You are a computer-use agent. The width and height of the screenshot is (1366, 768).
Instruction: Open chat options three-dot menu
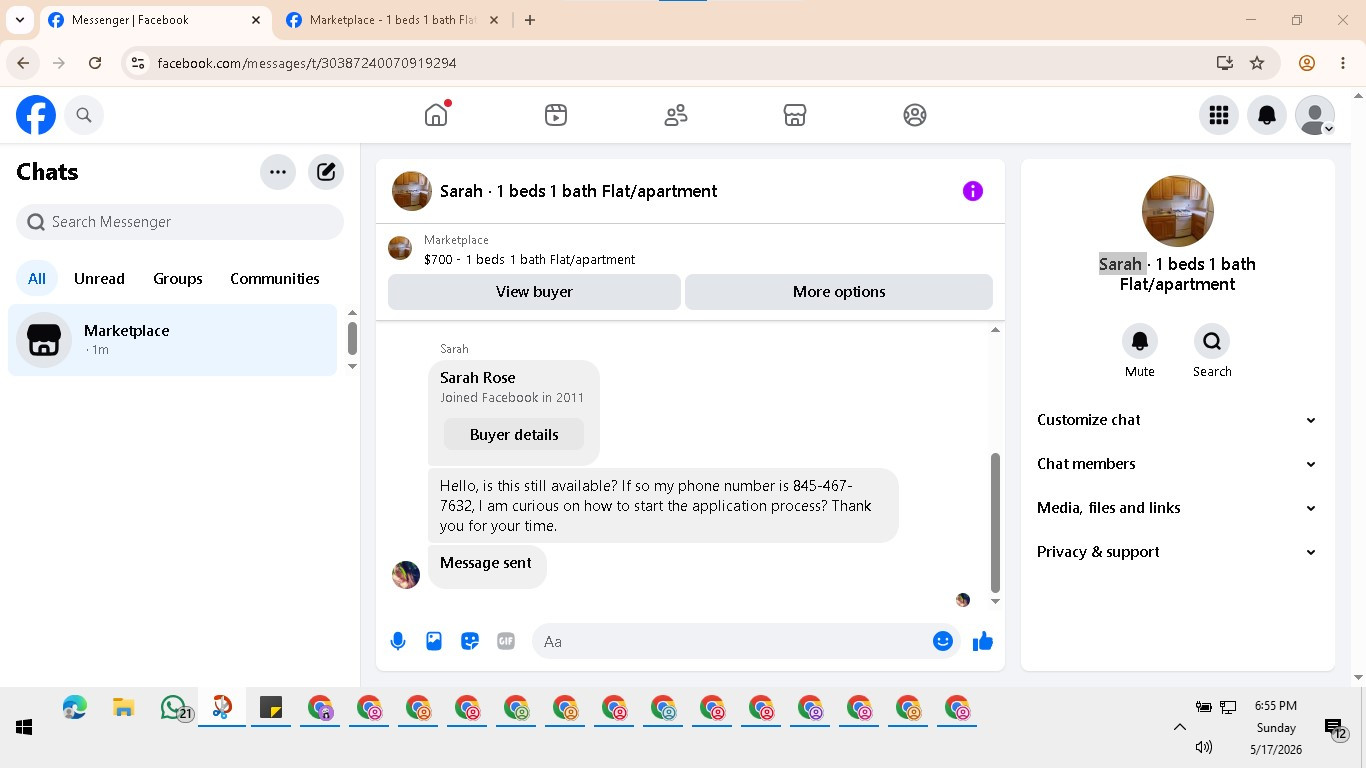click(278, 172)
